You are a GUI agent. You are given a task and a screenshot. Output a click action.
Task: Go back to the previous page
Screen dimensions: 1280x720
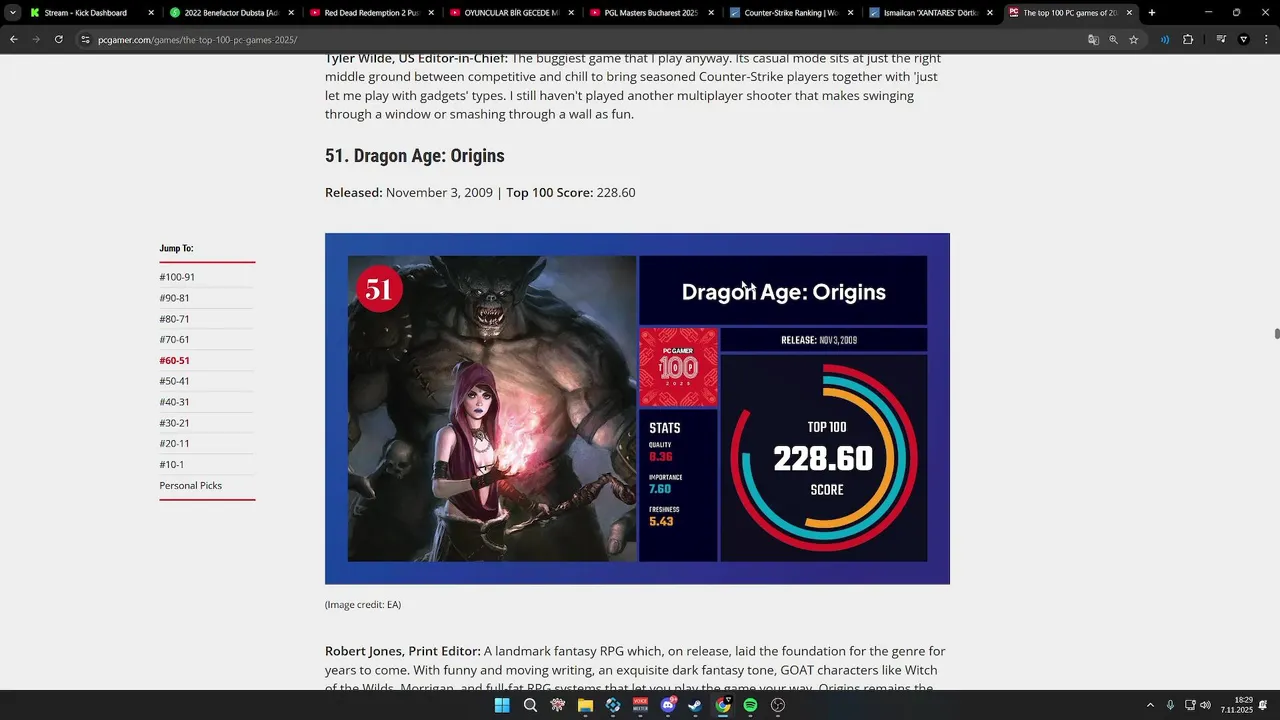tap(13, 39)
